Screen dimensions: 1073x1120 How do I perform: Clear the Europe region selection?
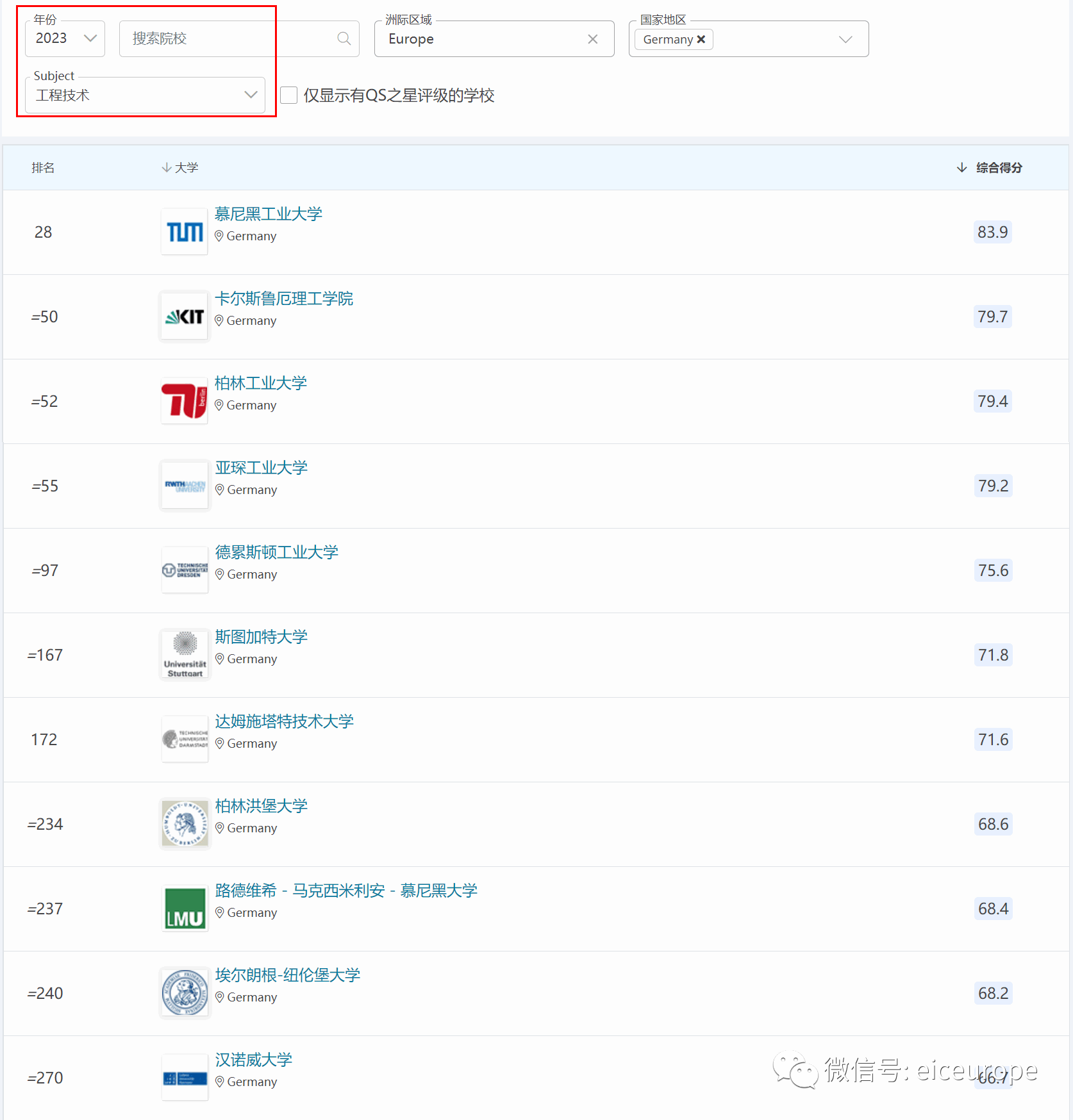point(592,39)
